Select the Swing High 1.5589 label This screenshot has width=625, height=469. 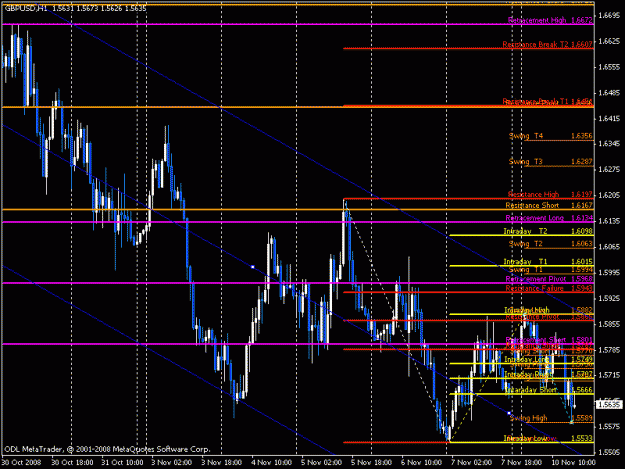(x=551, y=418)
